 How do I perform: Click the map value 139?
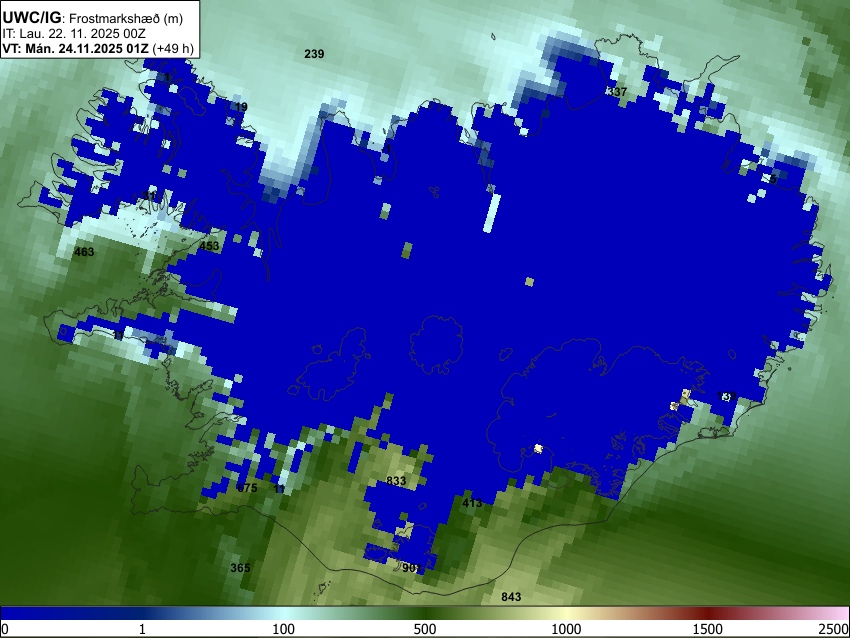point(726,396)
